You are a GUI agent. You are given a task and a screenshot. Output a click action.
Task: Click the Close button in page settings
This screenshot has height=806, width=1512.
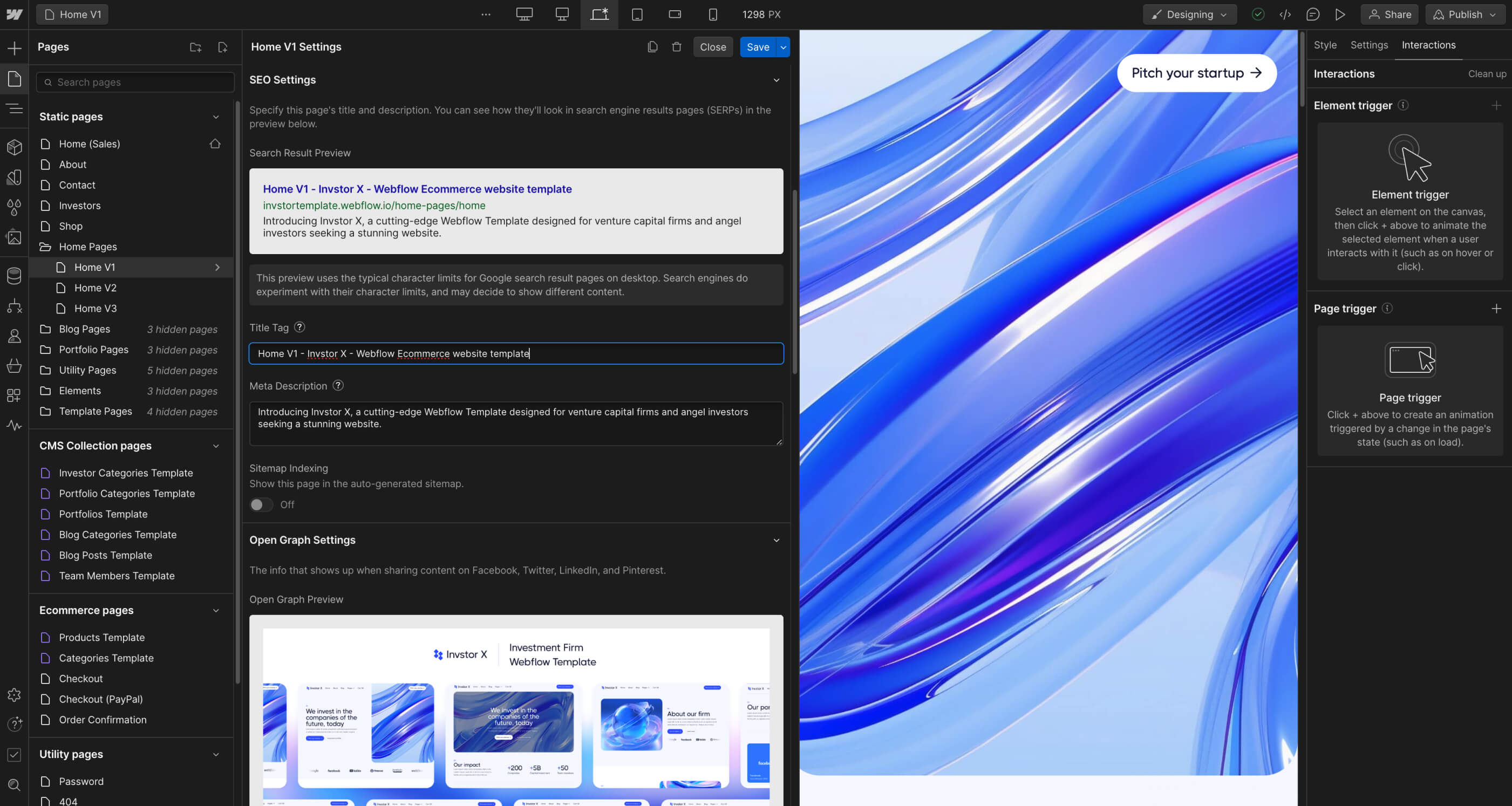coord(713,47)
